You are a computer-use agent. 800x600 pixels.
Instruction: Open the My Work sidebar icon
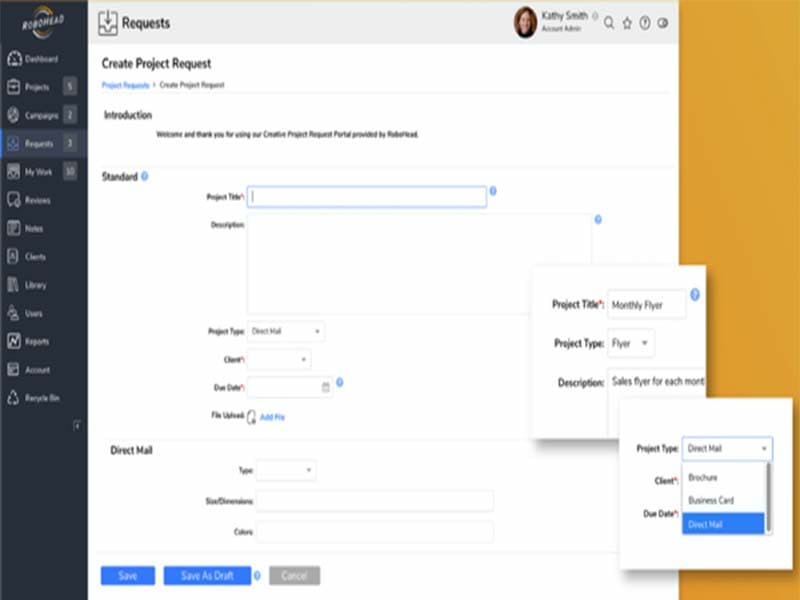pyautogui.click(x=14, y=171)
